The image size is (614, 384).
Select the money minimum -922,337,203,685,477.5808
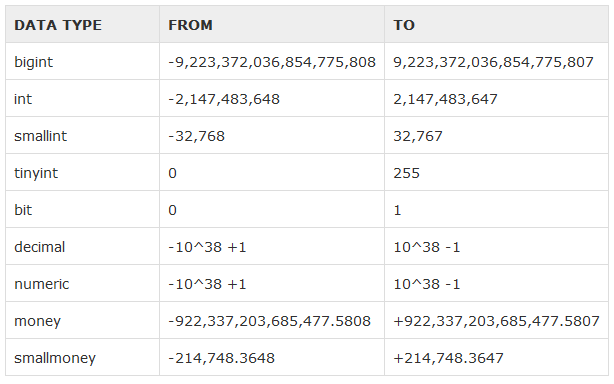click(269, 321)
